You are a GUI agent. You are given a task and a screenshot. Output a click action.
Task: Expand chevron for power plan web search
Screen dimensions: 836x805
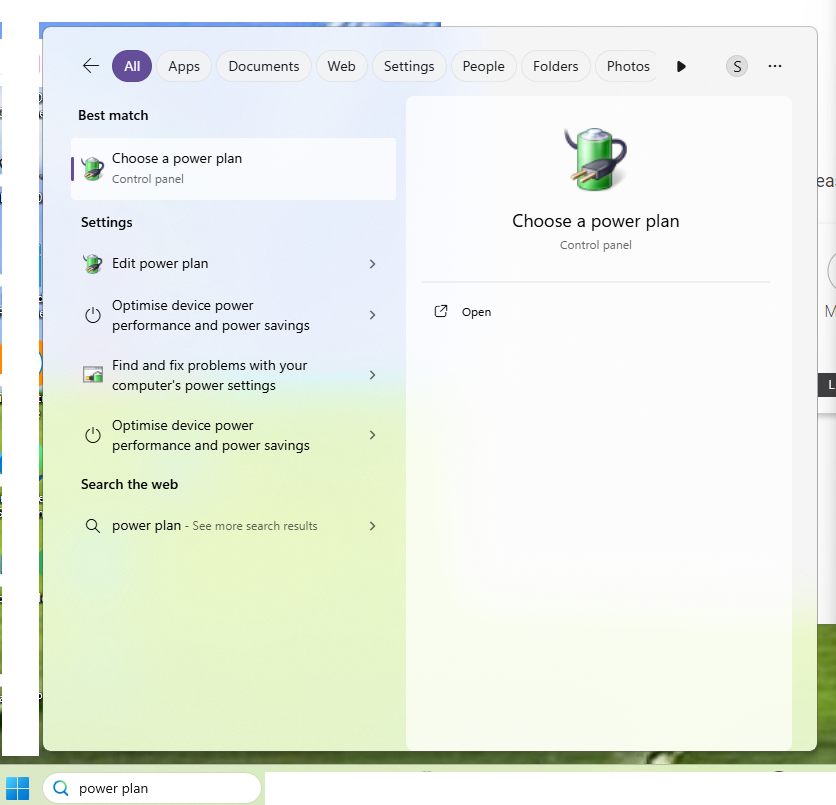coord(372,526)
